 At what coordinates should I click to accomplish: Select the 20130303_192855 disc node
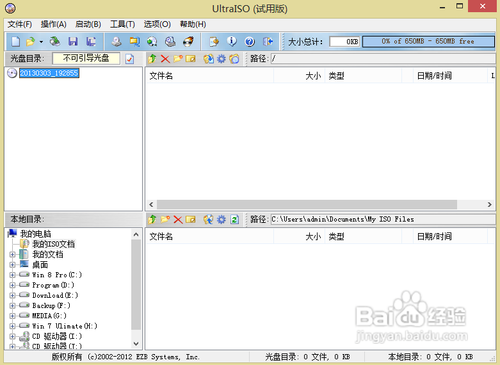click(49, 73)
